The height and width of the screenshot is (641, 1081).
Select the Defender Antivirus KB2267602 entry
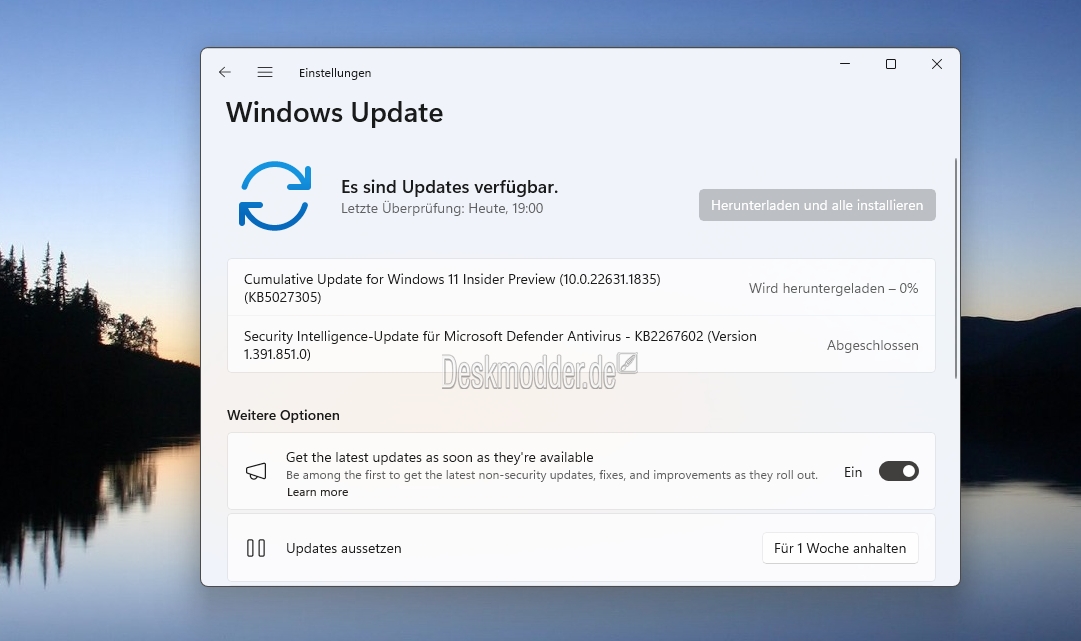coord(581,345)
